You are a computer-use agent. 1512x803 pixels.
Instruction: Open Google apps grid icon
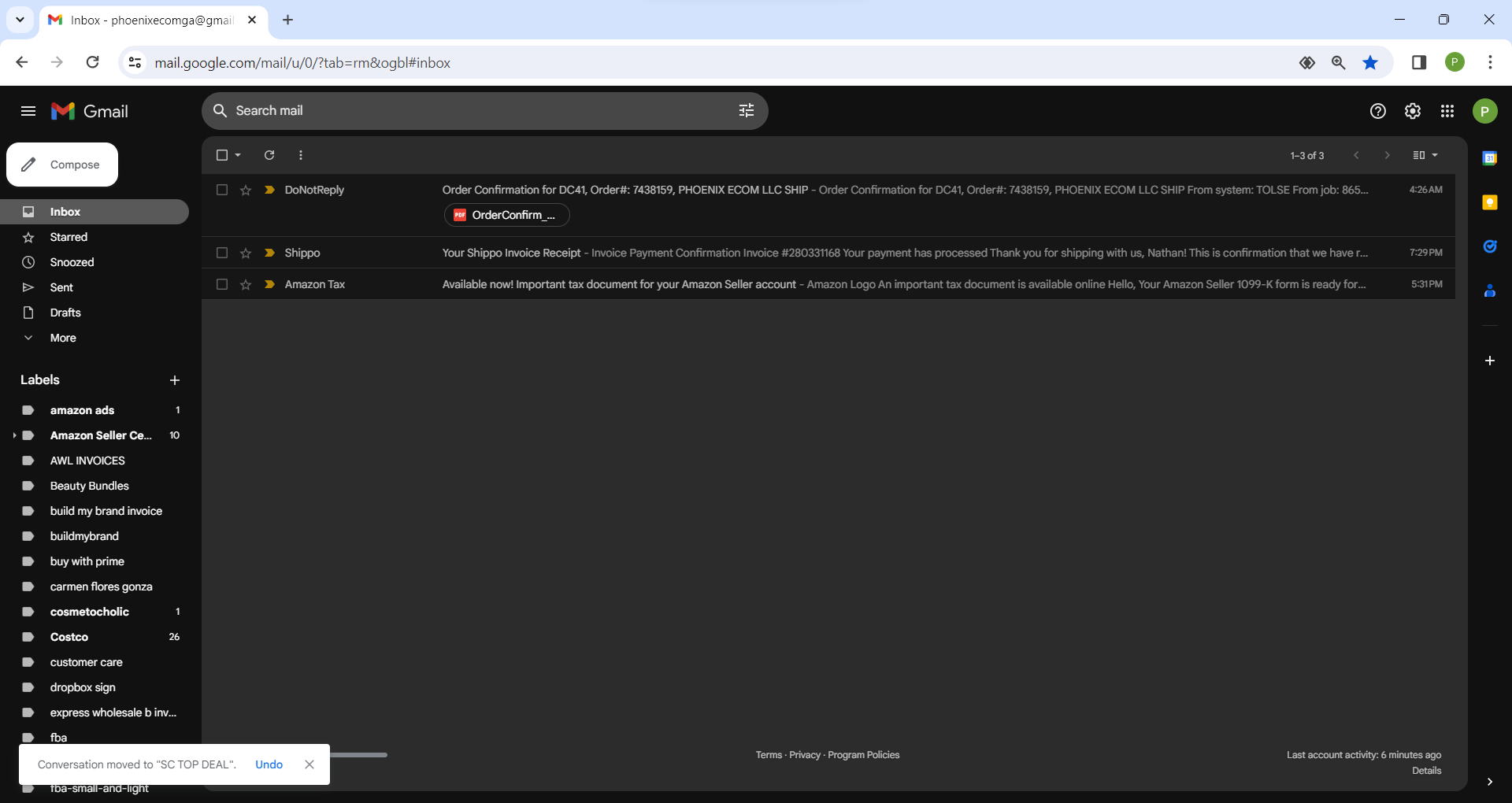pyautogui.click(x=1447, y=111)
